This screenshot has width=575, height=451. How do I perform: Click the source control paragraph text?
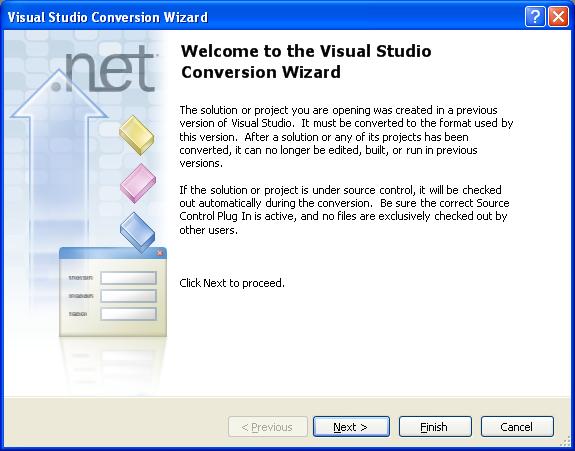(x=344, y=210)
